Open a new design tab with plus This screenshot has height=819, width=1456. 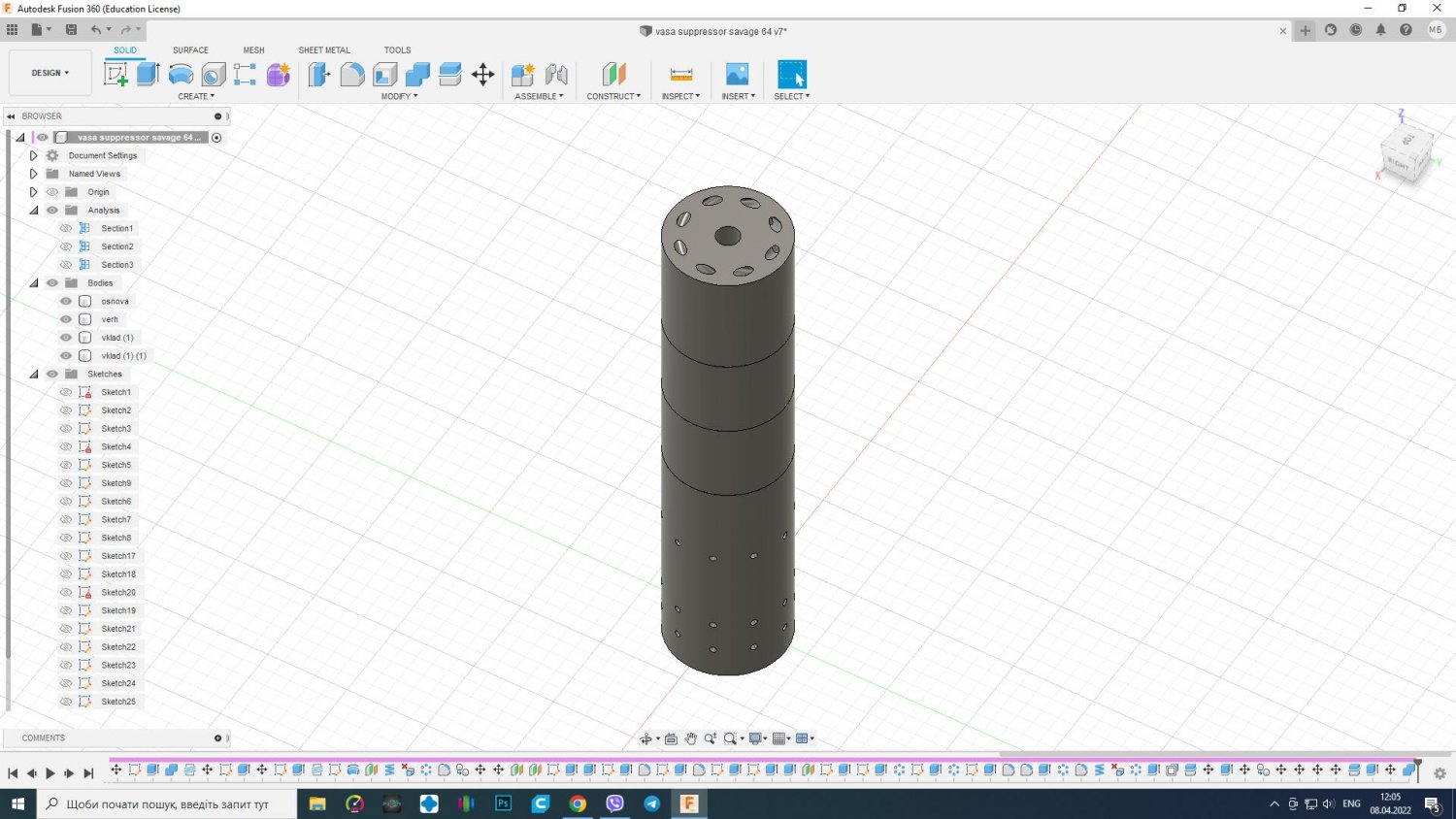click(1306, 30)
